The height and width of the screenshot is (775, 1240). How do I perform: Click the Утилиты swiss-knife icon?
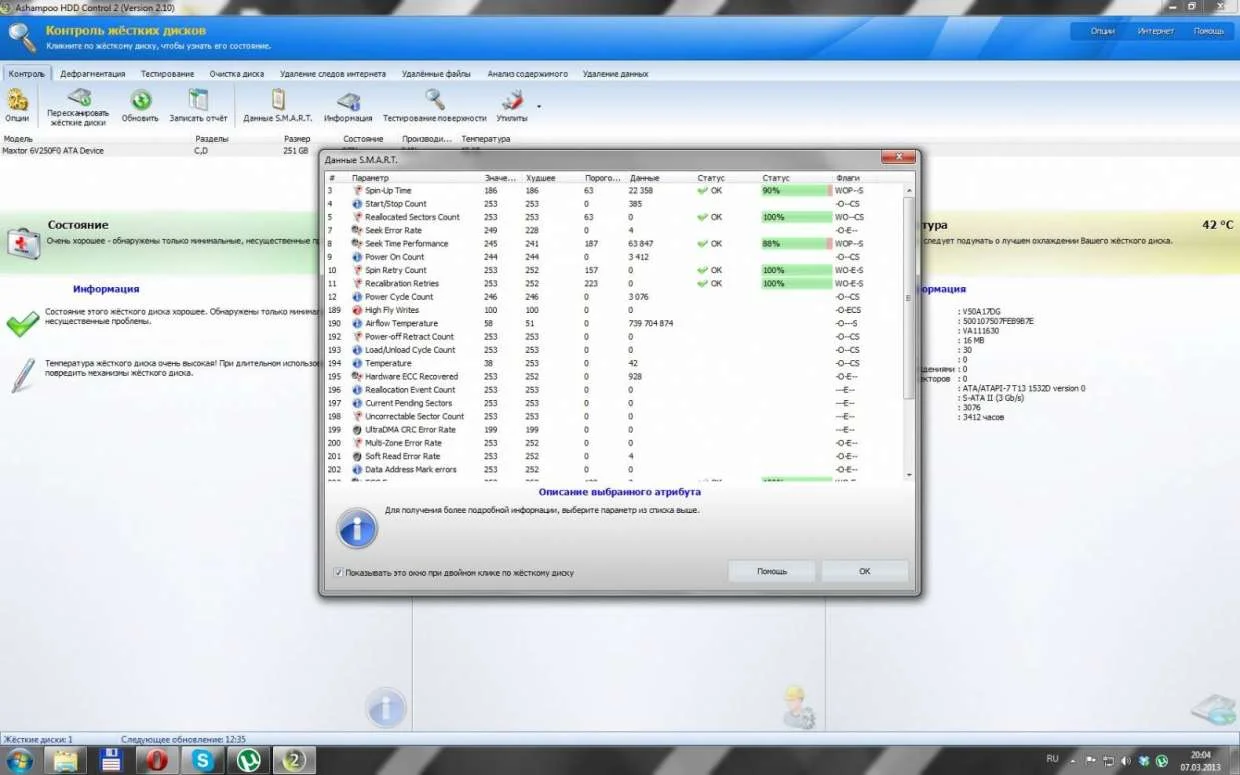tap(512, 100)
